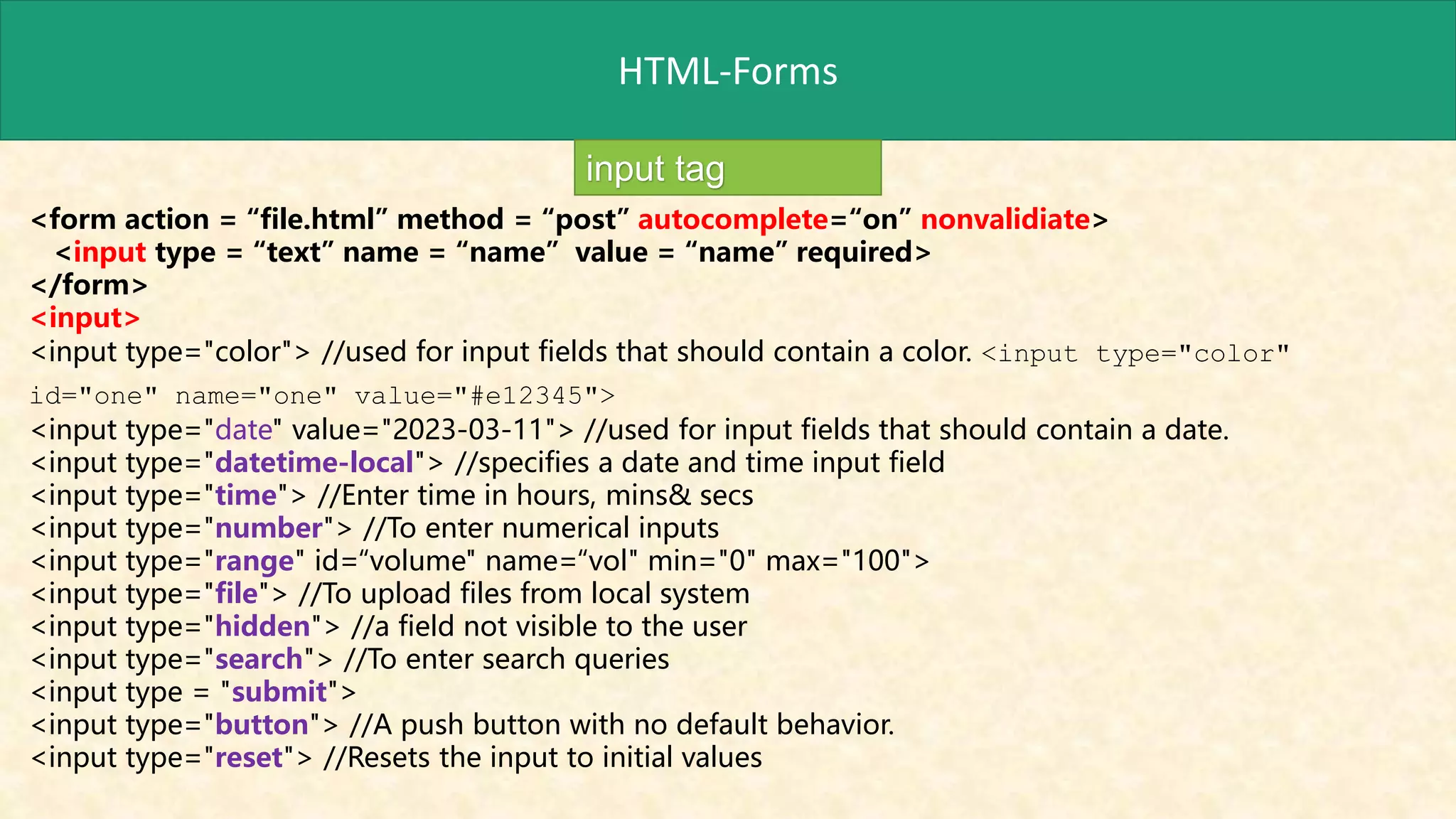Click comment '//specifies a date and time input field'
The image size is (1456, 819).
[x=700, y=463]
